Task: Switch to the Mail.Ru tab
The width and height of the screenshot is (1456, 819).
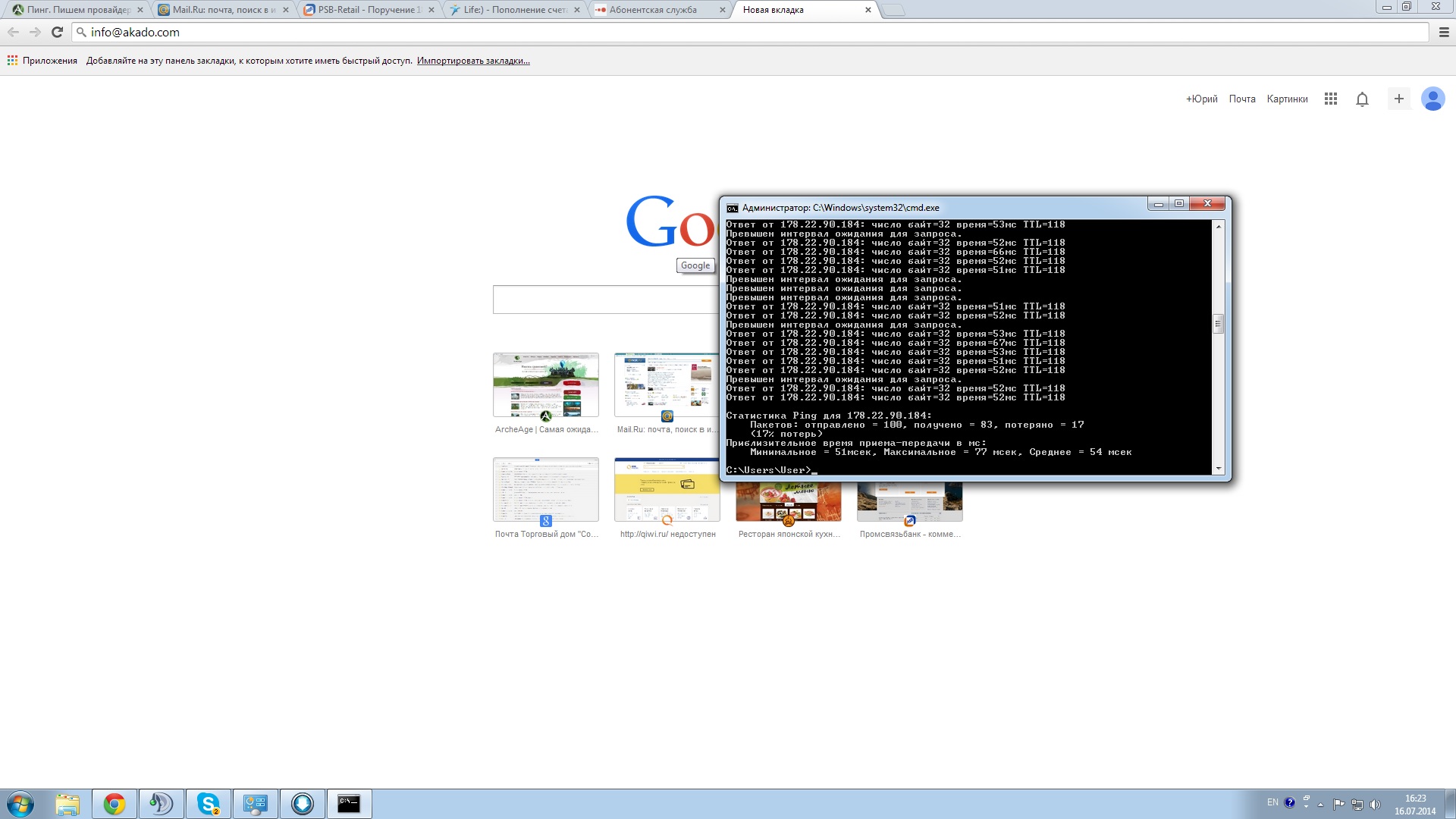Action: click(220, 10)
